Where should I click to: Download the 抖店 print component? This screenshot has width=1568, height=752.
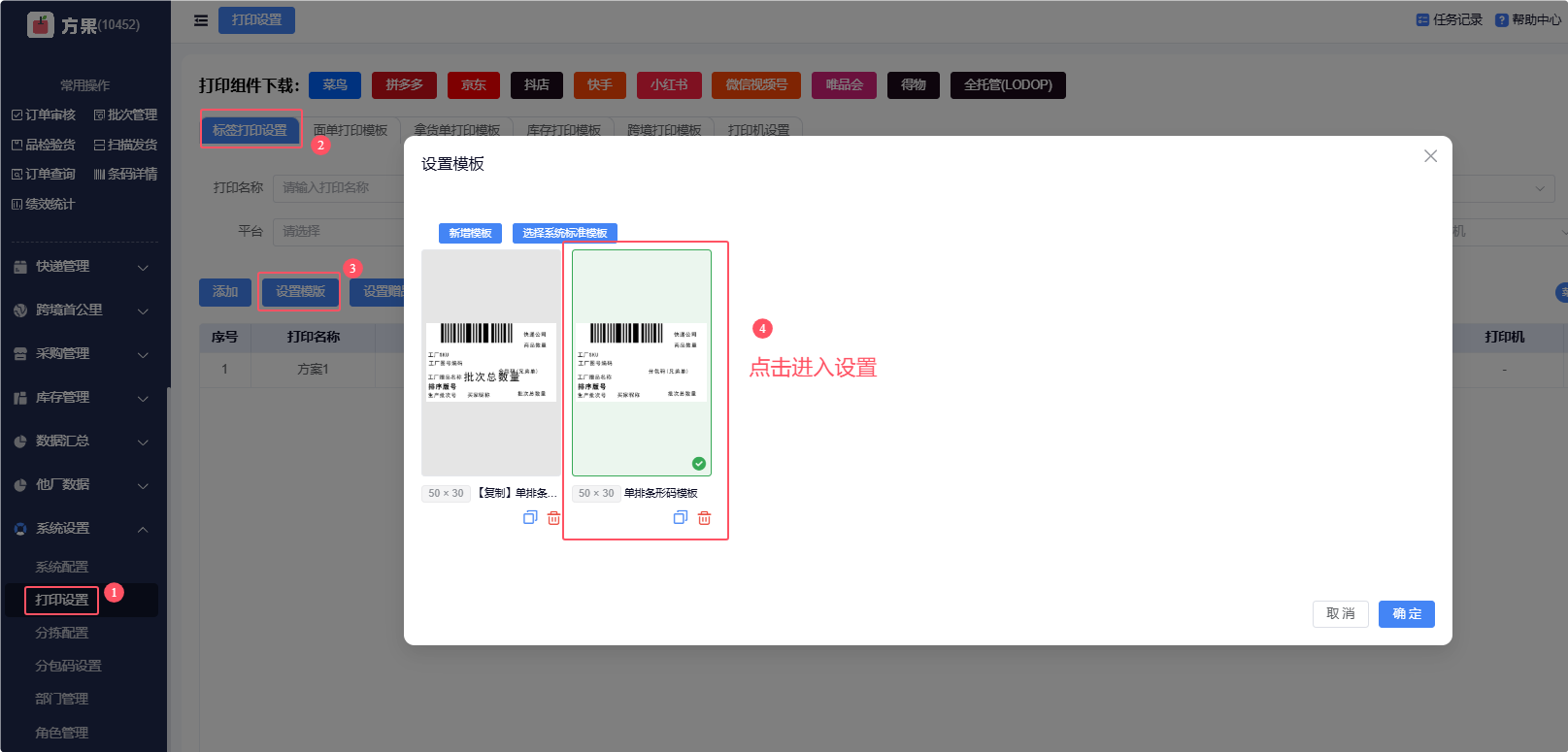coord(537,85)
